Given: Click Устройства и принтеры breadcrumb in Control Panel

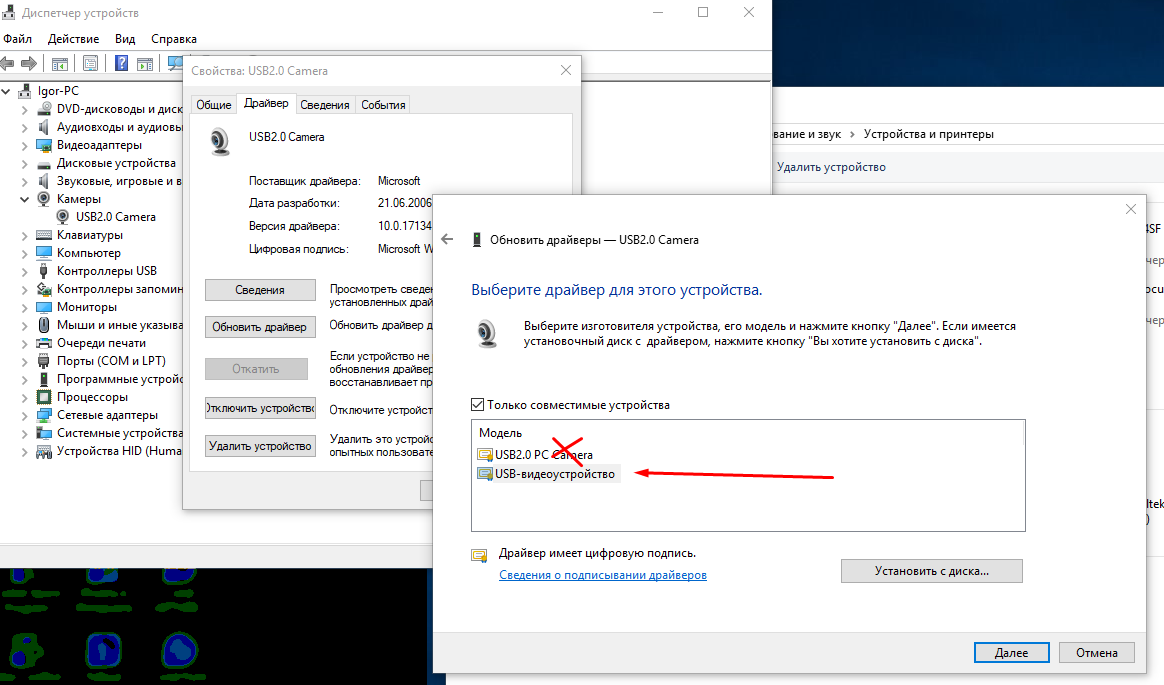Looking at the screenshot, I should click(x=928, y=134).
